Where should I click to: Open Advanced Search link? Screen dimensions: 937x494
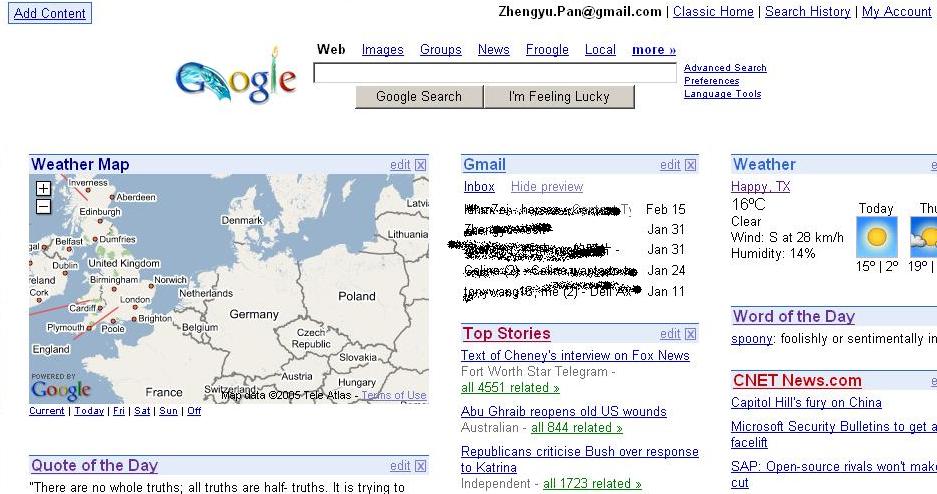[725, 68]
